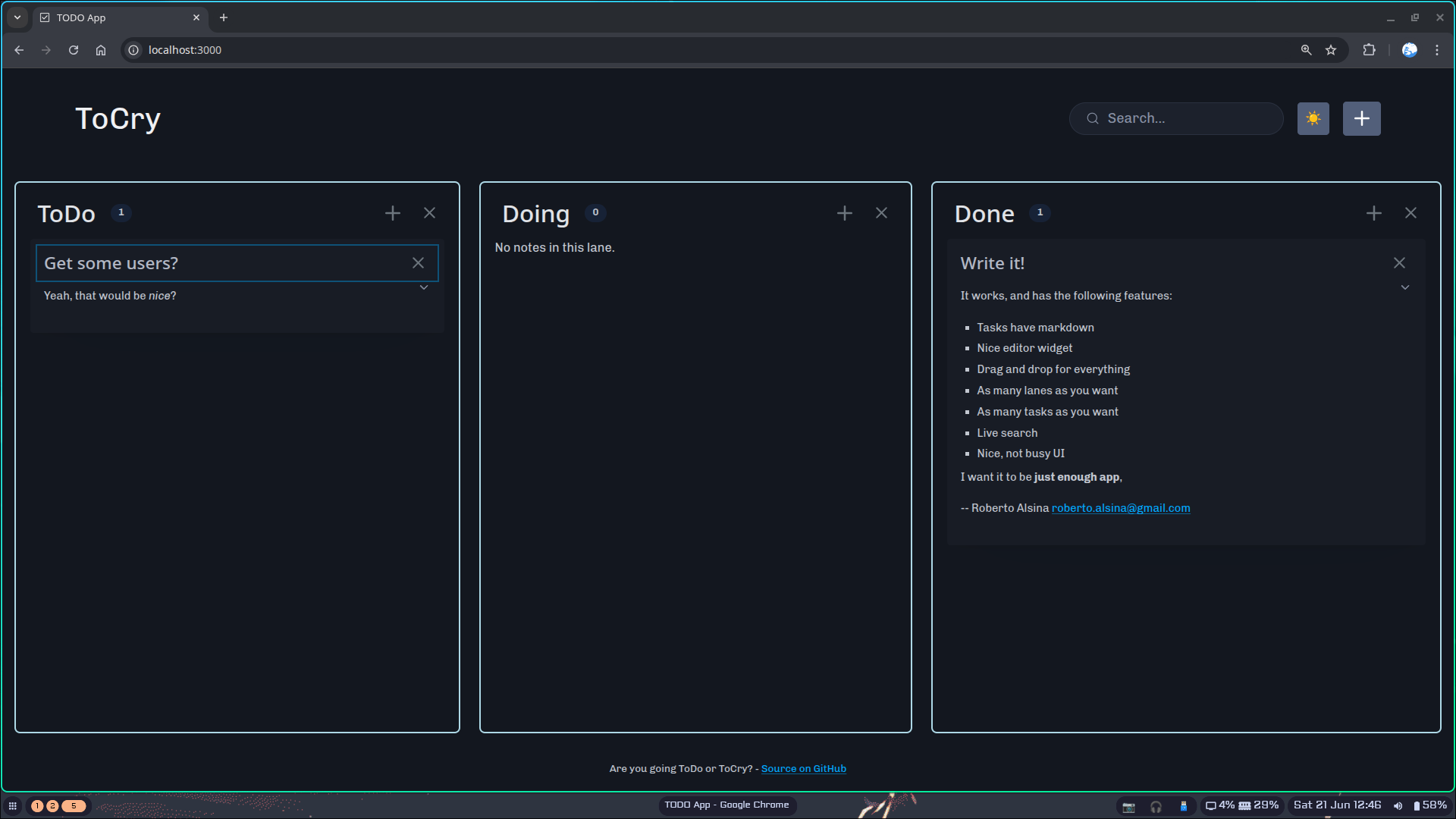Open the roberto.alsina@gmail.com email link
The image size is (1456, 819).
coord(1121,508)
